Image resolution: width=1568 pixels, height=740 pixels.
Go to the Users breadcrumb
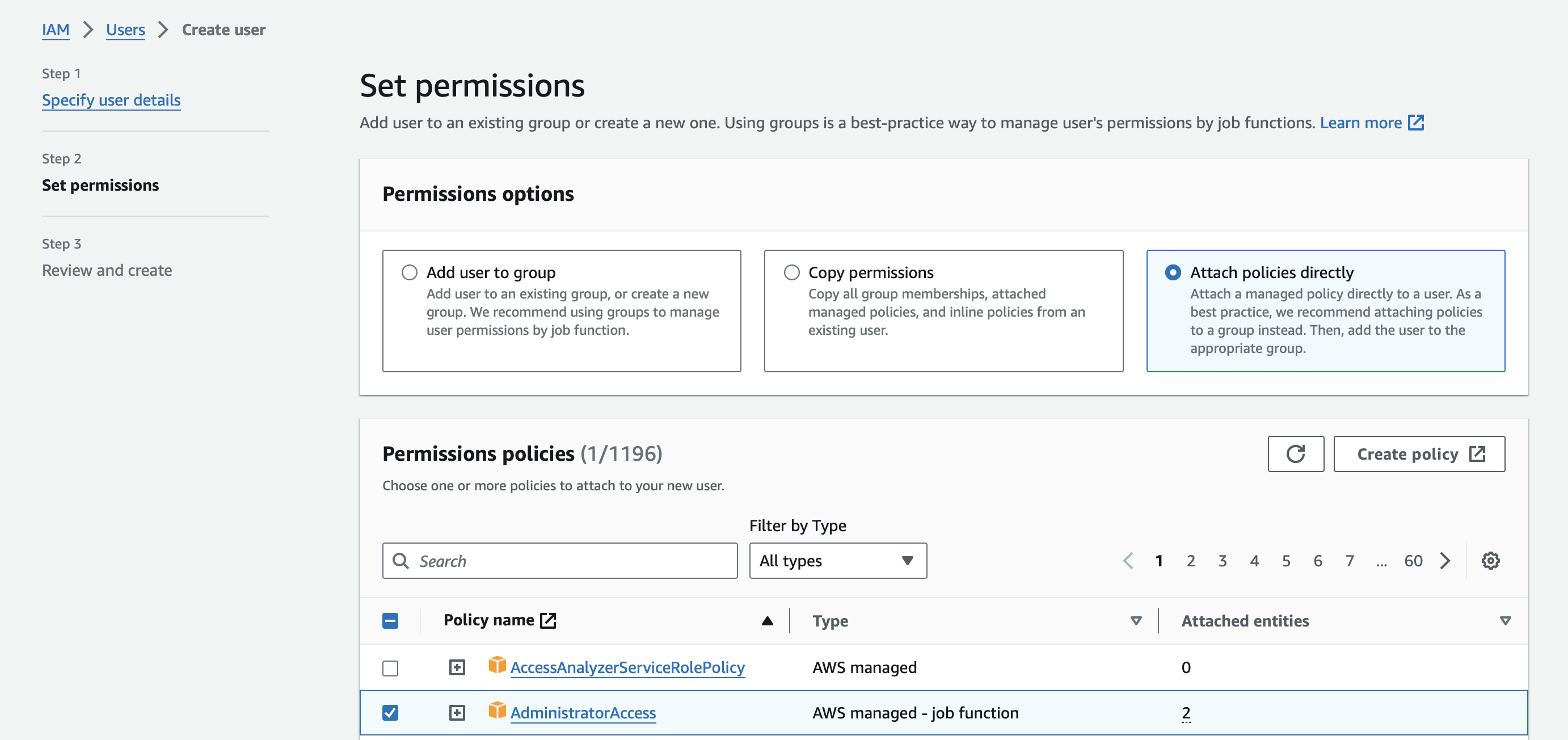(x=125, y=30)
